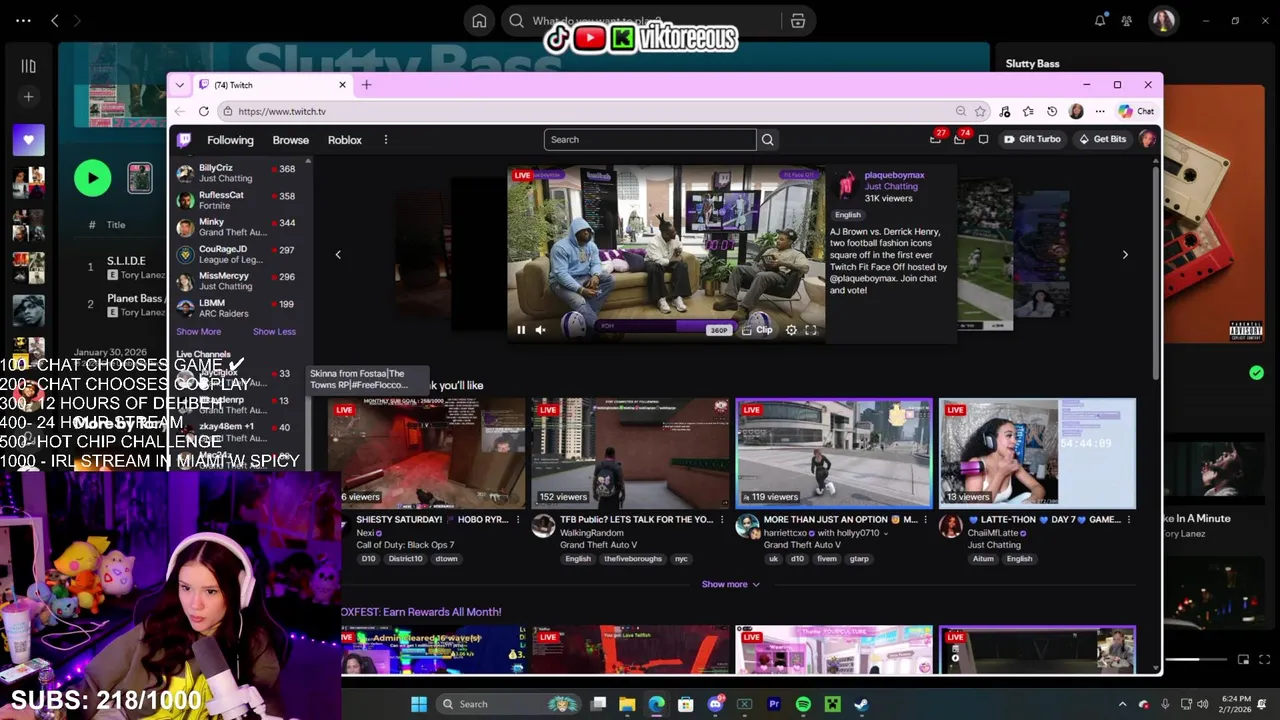Open LBMM ARC Raiders channel
The height and width of the screenshot is (720, 1280).
point(236,308)
